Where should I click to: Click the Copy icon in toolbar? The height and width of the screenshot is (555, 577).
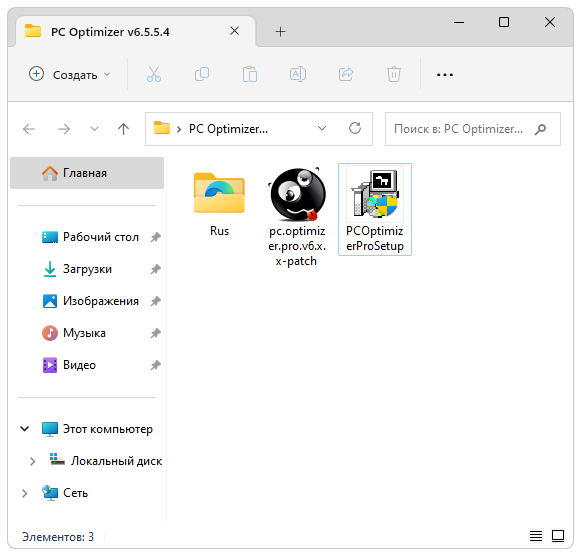[x=202, y=74]
